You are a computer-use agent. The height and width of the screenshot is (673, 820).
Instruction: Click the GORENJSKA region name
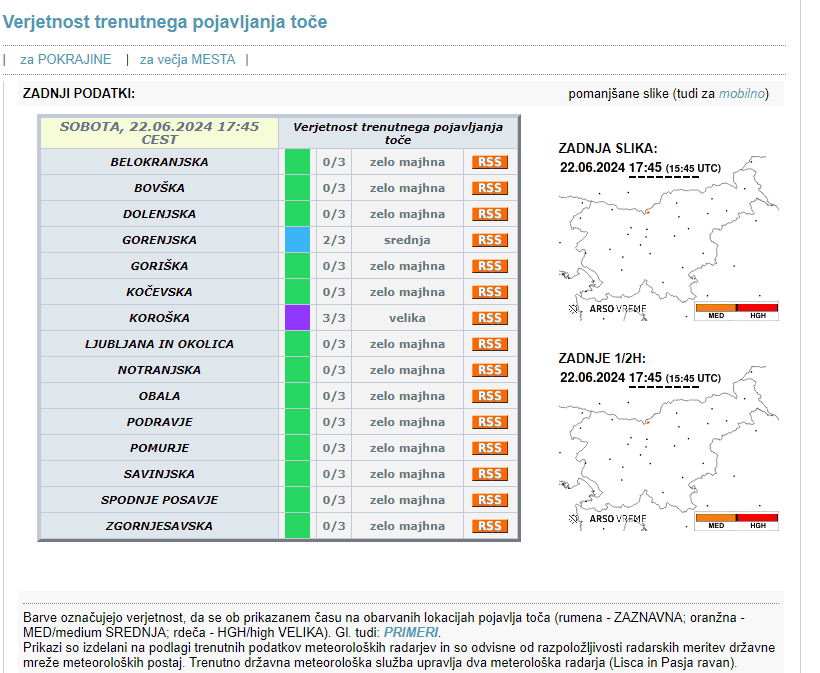coord(159,240)
